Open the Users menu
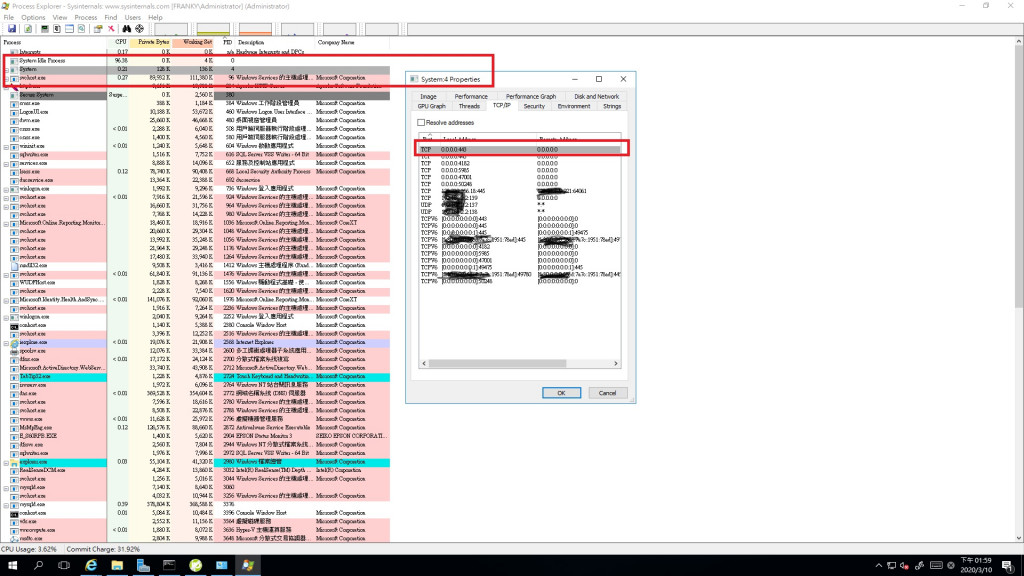The width and height of the screenshot is (1024, 576). point(133,18)
